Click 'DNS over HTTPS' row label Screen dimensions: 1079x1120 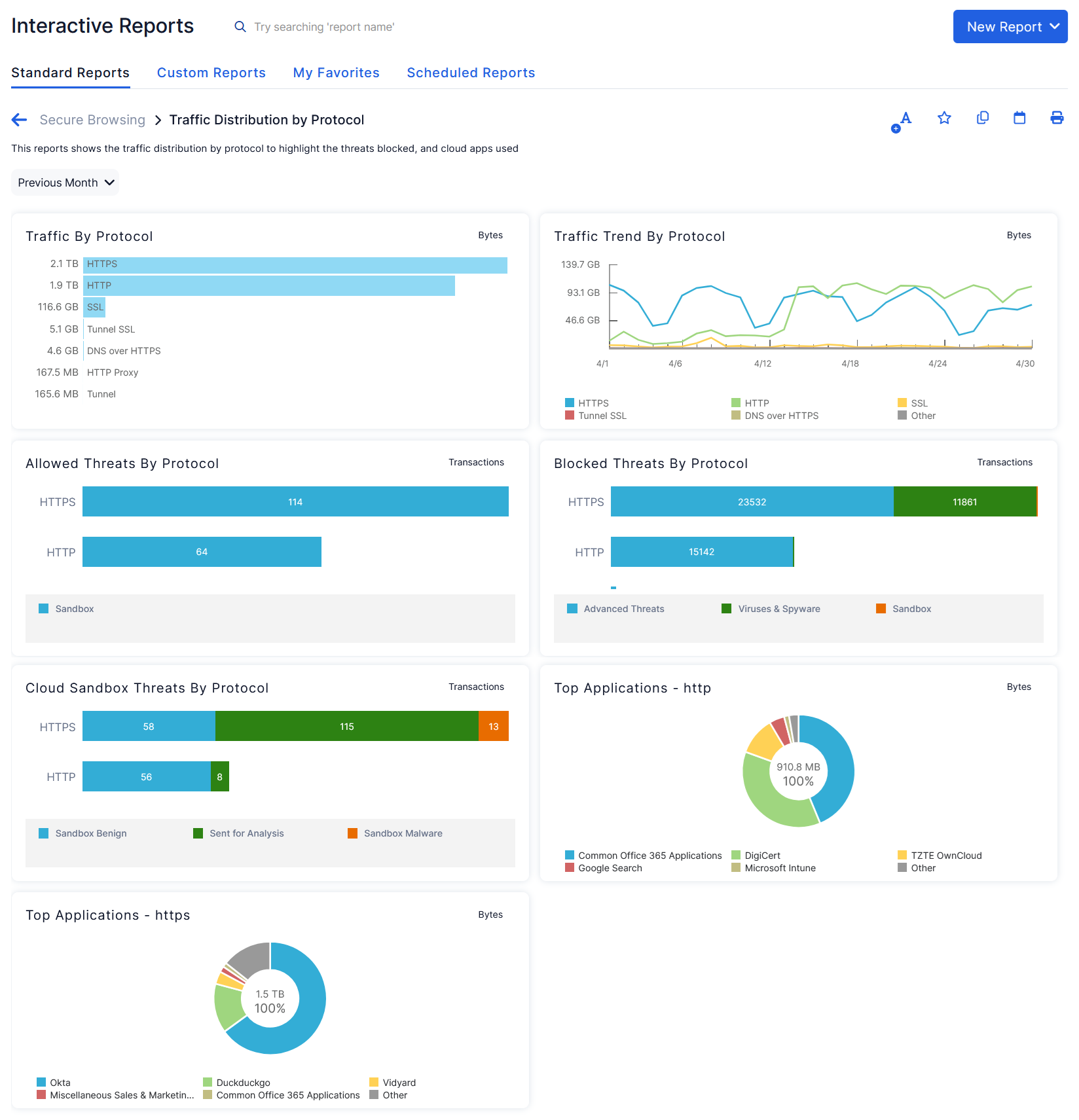point(124,351)
